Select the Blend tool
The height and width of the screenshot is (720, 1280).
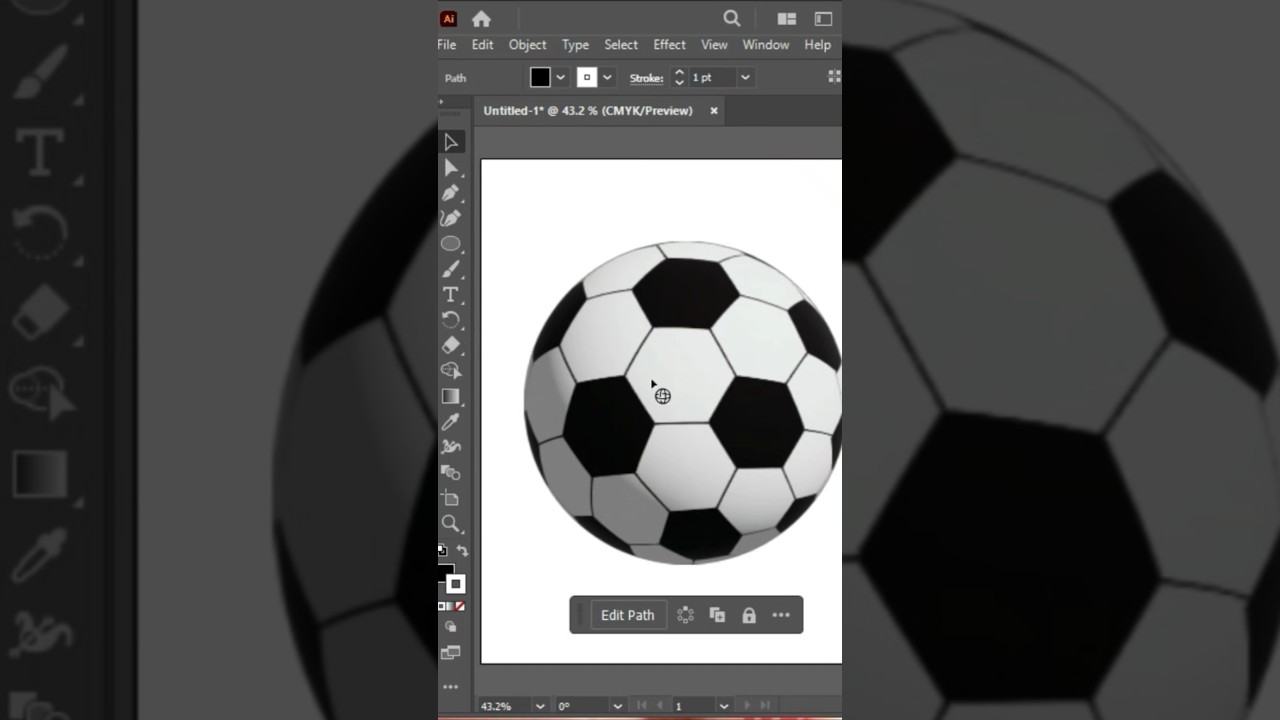[451, 473]
